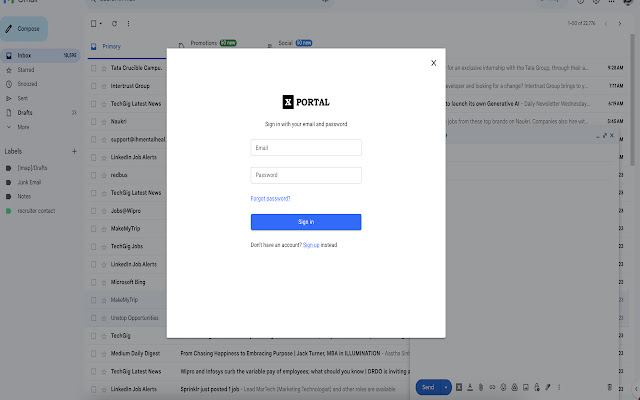The height and width of the screenshot is (400, 640).
Task: Select the Medium Daily Digest email checkbox
Action: tap(93, 353)
